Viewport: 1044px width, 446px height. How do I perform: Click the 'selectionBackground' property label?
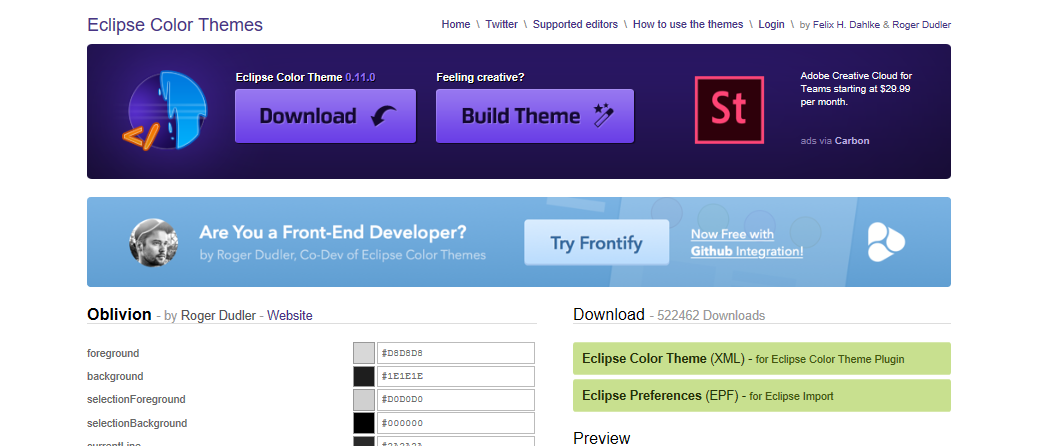[x=137, y=423]
